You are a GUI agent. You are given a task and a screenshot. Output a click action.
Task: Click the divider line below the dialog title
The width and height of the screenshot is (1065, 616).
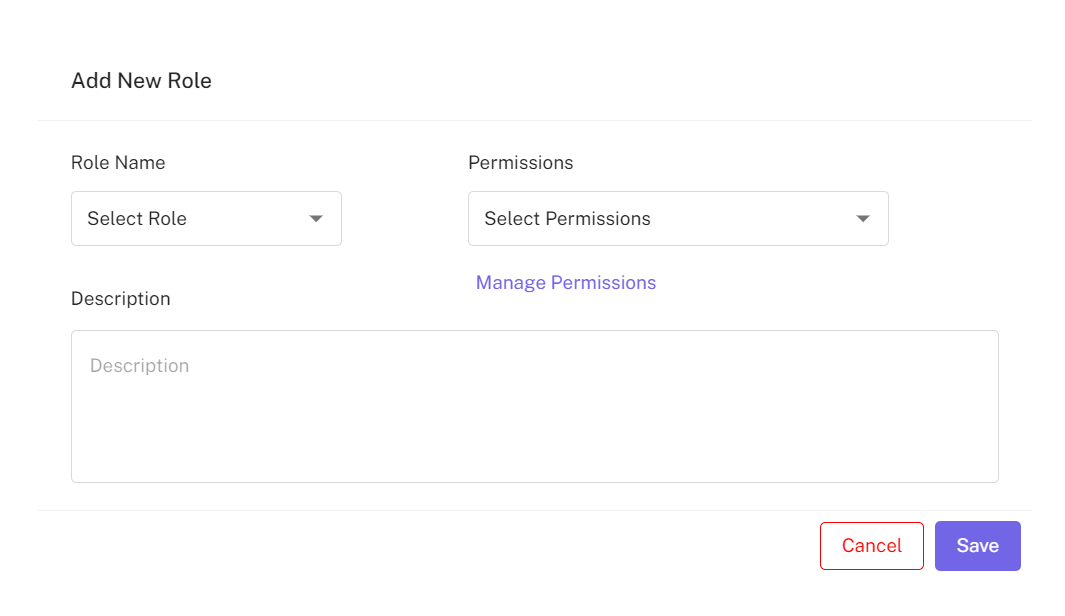pos(534,121)
